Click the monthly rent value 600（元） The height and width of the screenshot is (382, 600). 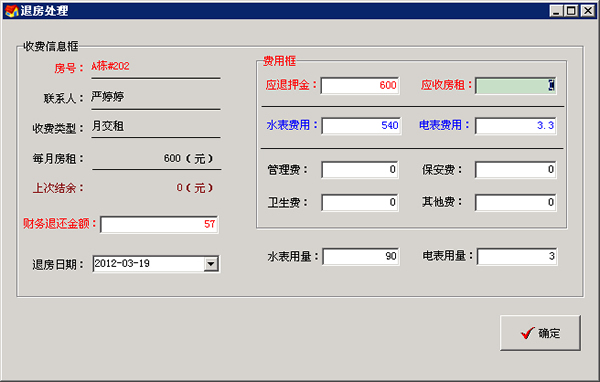tap(188, 158)
